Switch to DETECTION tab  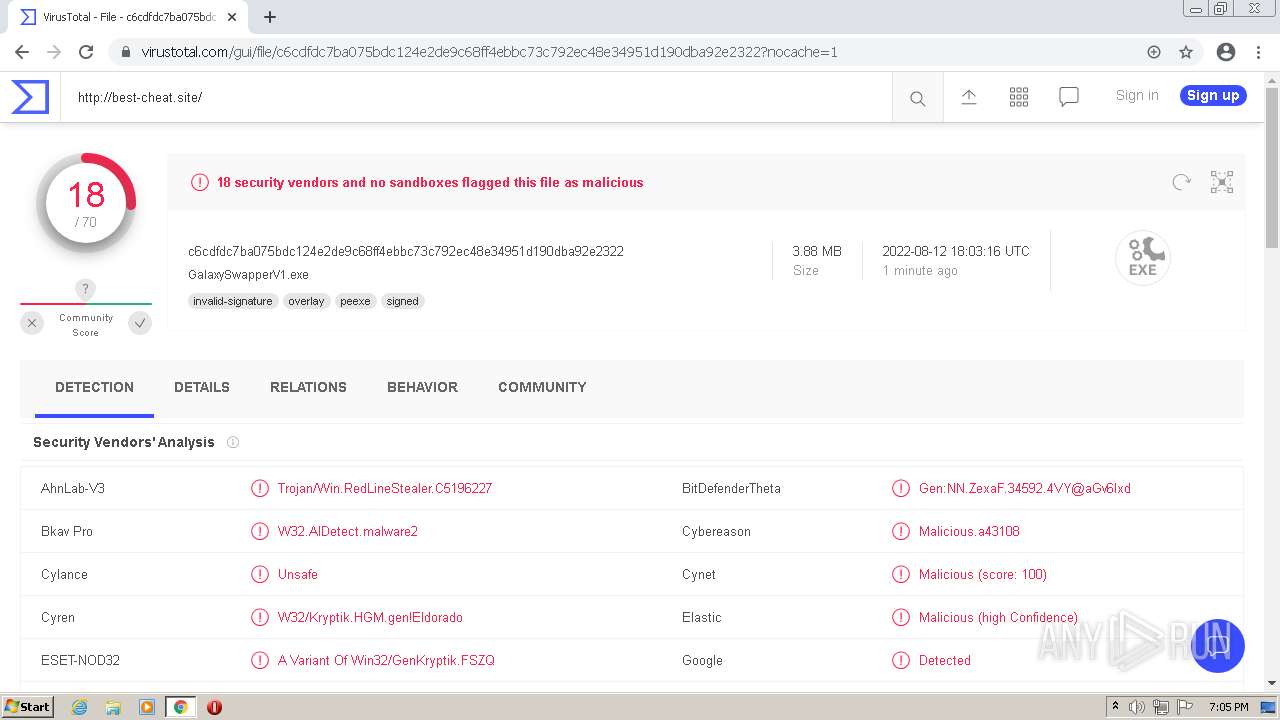(x=94, y=387)
